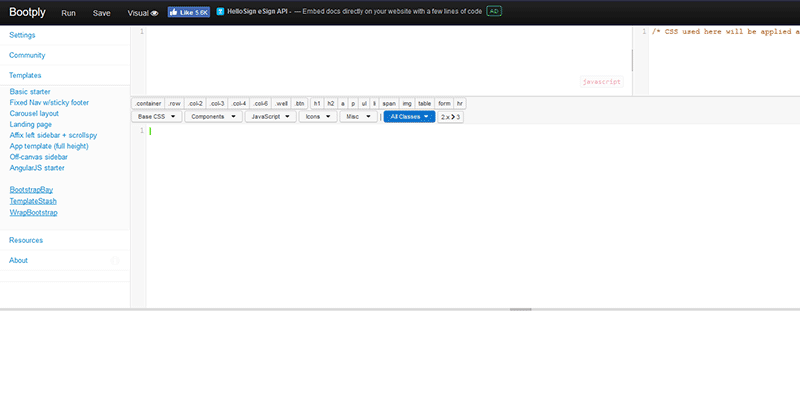This screenshot has width=800, height=400.
Task: Insert a .container snippet
Action: pos(148,104)
